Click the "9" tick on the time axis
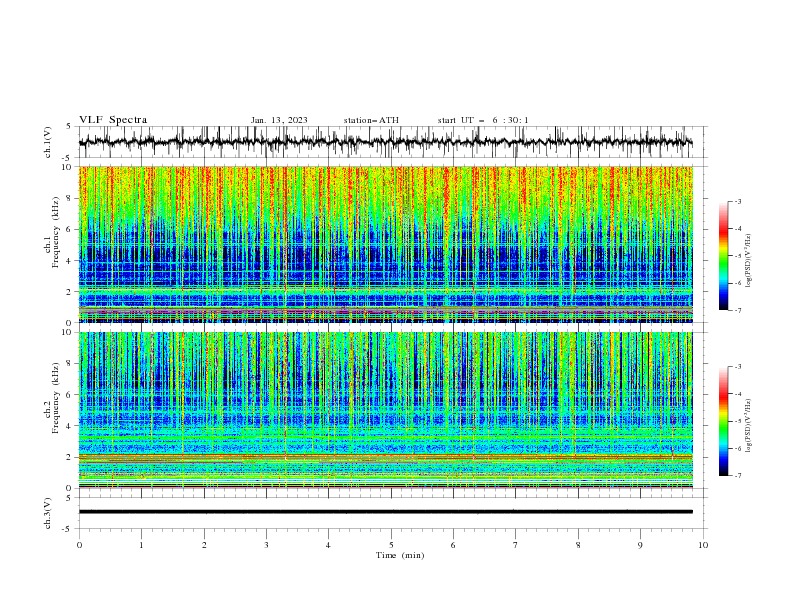This screenshot has width=792, height=612. (640, 545)
